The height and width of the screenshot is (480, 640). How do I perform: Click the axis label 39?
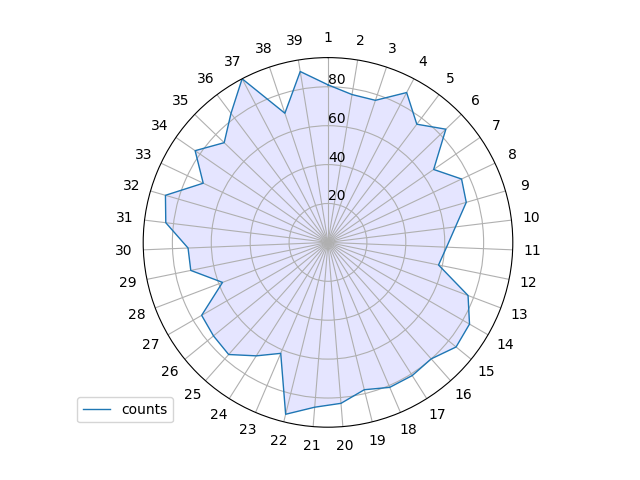pos(294,40)
